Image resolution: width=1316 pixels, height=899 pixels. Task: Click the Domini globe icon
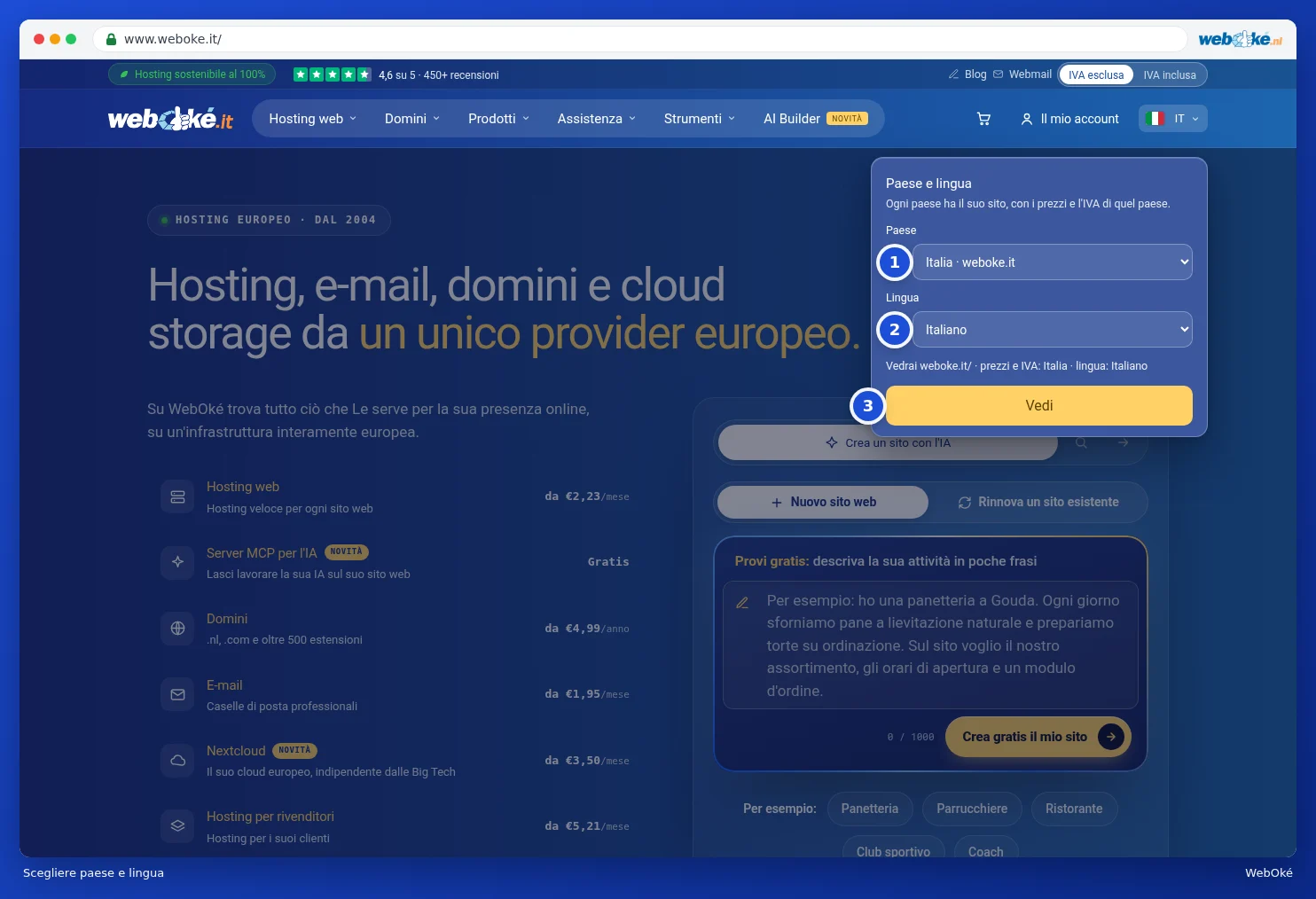coord(177,629)
